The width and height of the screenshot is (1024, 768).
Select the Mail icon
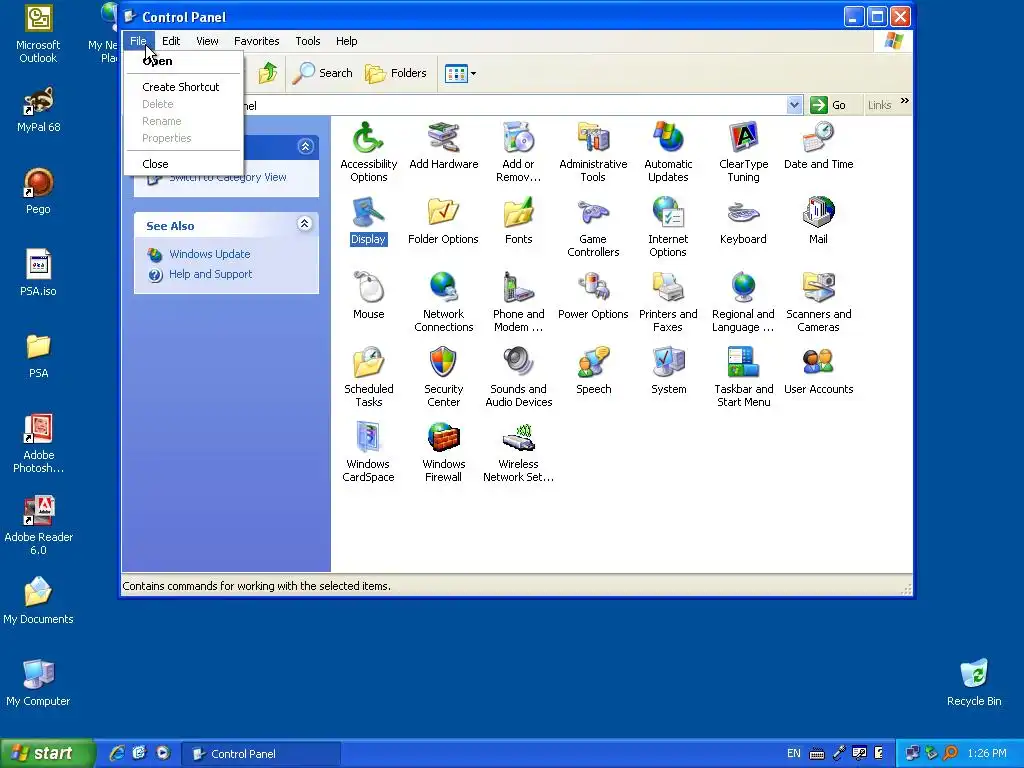pyautogui.click(x=818, y=221)
